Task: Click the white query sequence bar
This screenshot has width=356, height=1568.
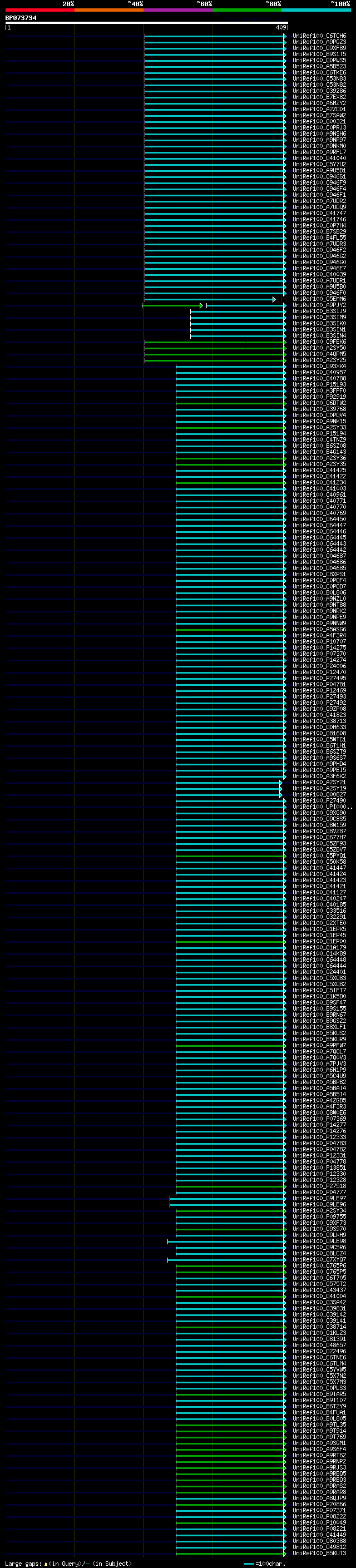Action: pyautogui.click(x=147, y=23)
